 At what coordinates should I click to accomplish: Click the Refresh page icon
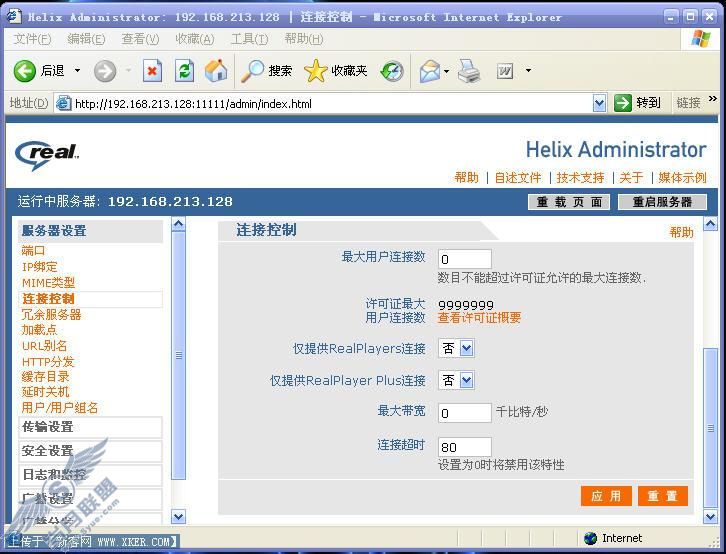(184, 71)
